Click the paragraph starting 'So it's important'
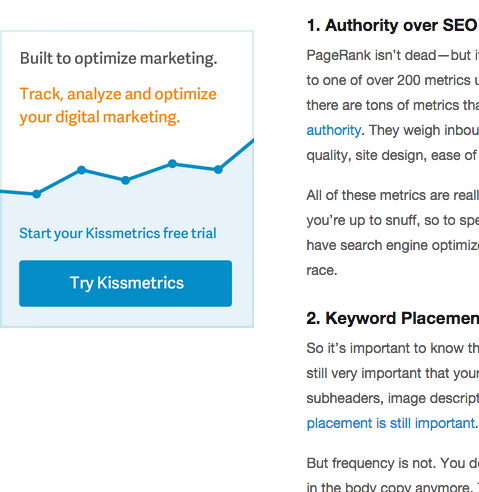The width and height of the screenshot is (479, 492). tap(392, 386)
